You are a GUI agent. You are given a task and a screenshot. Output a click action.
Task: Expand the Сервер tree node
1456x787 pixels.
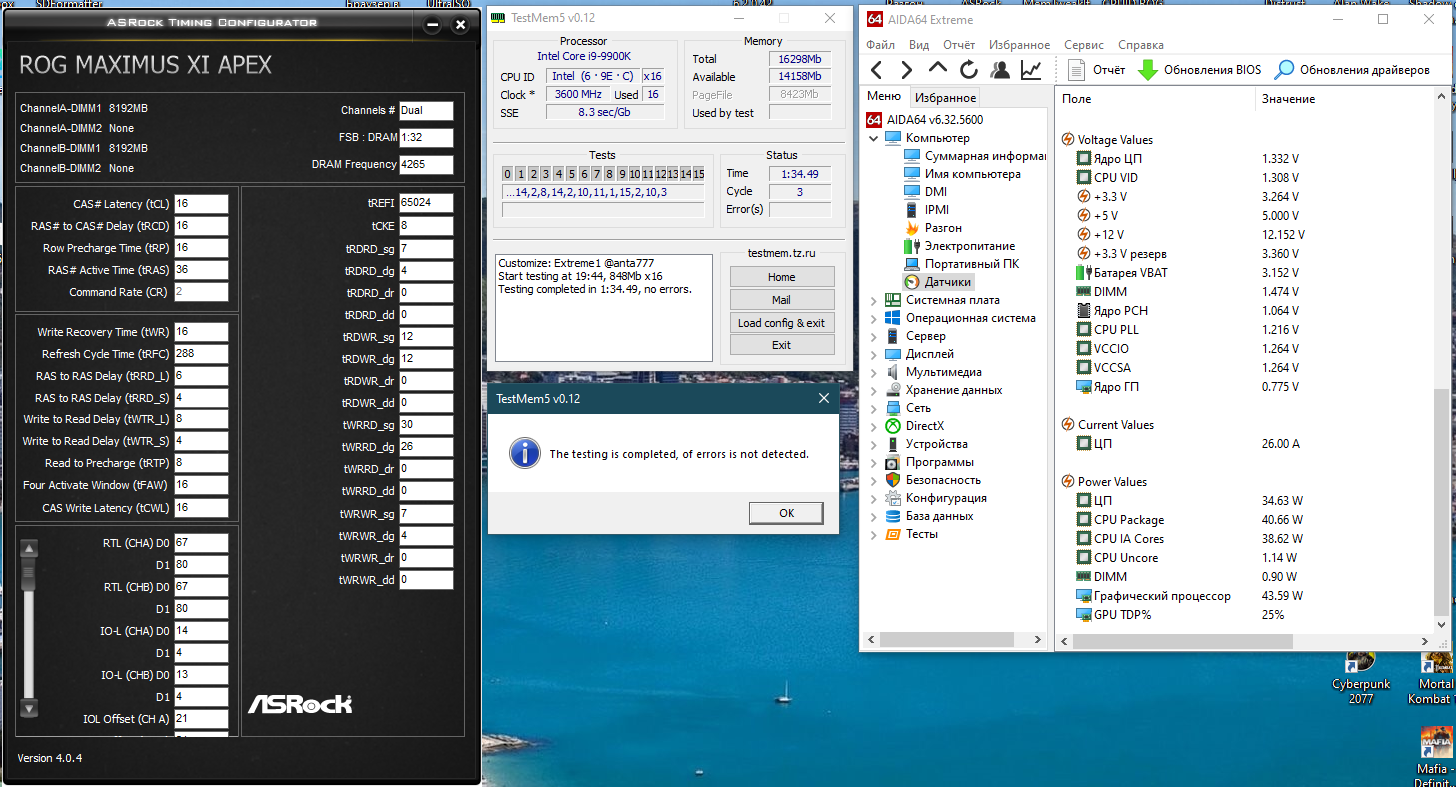(x=874, y=336)
